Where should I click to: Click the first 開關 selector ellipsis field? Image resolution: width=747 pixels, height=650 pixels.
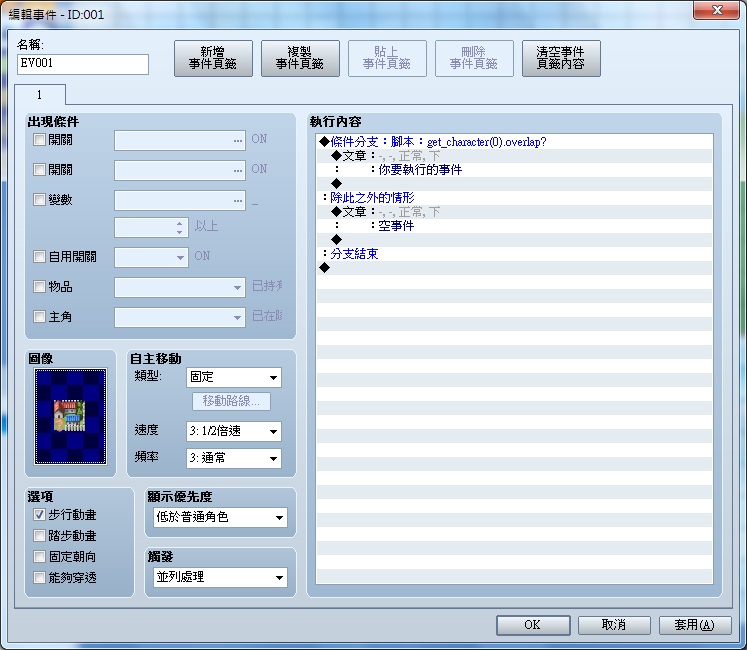point(180,141)
